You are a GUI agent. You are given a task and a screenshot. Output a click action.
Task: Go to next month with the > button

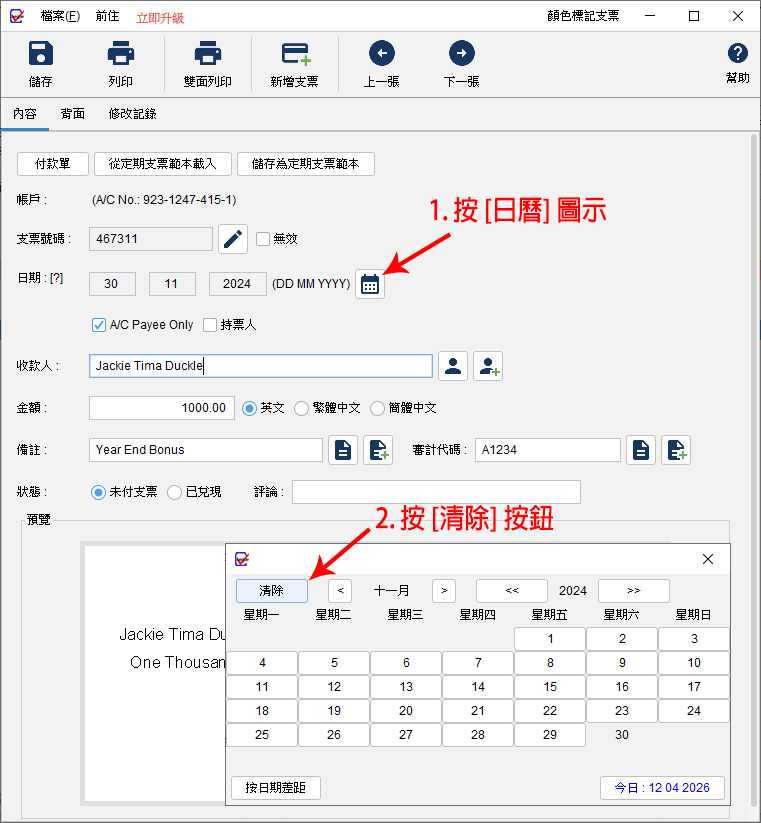point(444,590)
